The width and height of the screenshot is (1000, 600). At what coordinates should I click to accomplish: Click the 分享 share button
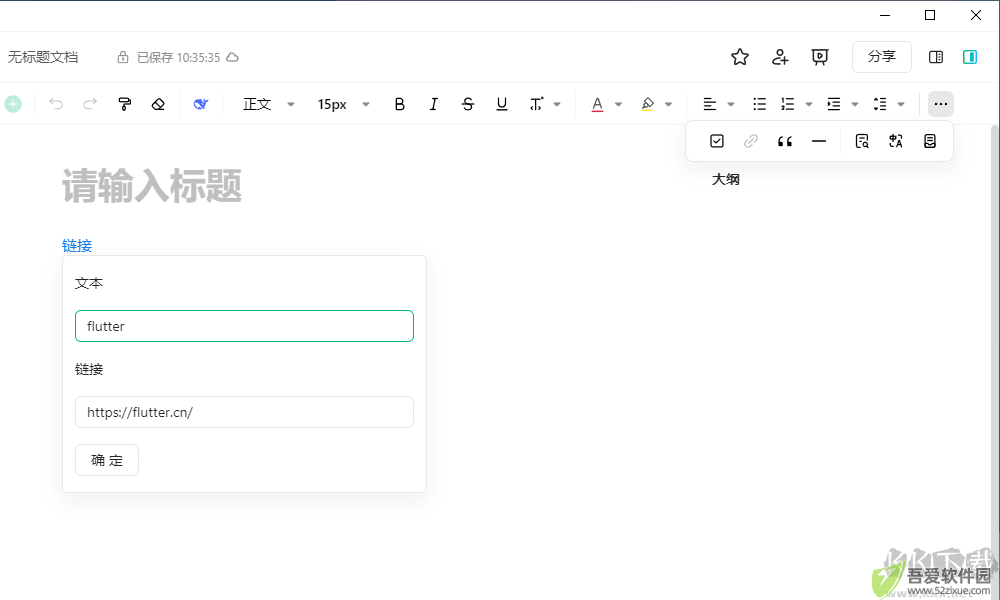tap(882, 57)
